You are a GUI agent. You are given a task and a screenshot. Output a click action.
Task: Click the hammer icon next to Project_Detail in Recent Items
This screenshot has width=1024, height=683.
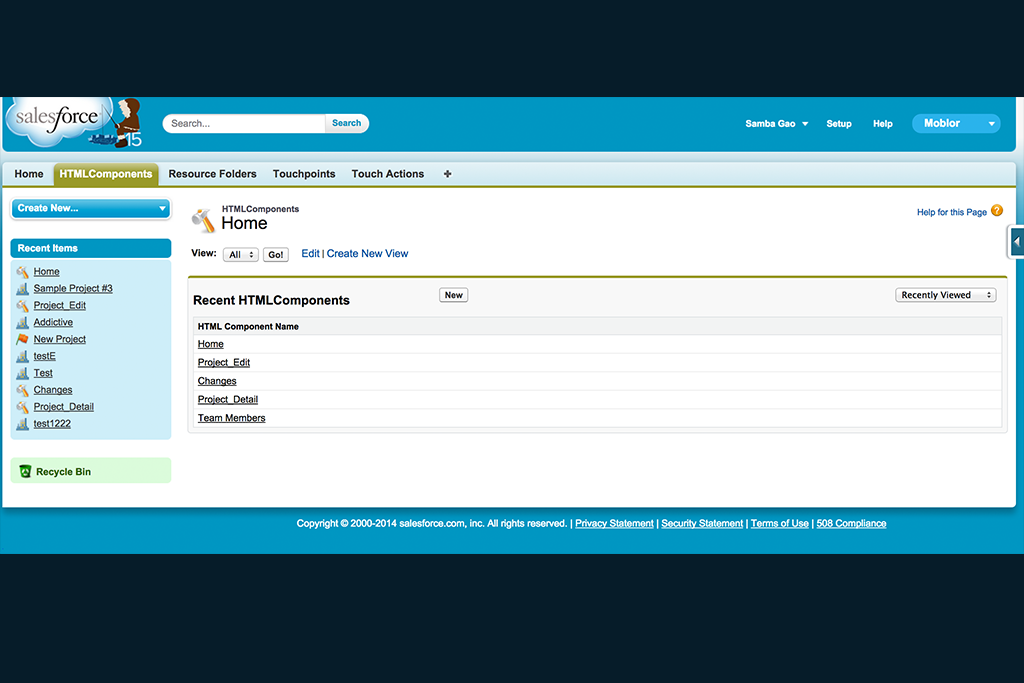(22, 407)
